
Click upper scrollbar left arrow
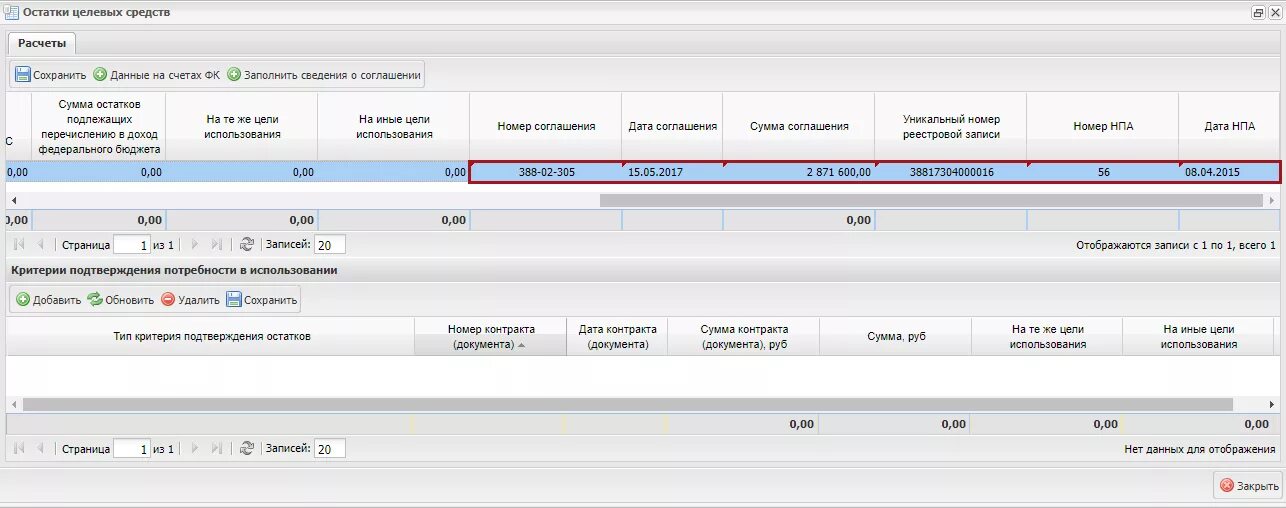click(x=12, y=200)
